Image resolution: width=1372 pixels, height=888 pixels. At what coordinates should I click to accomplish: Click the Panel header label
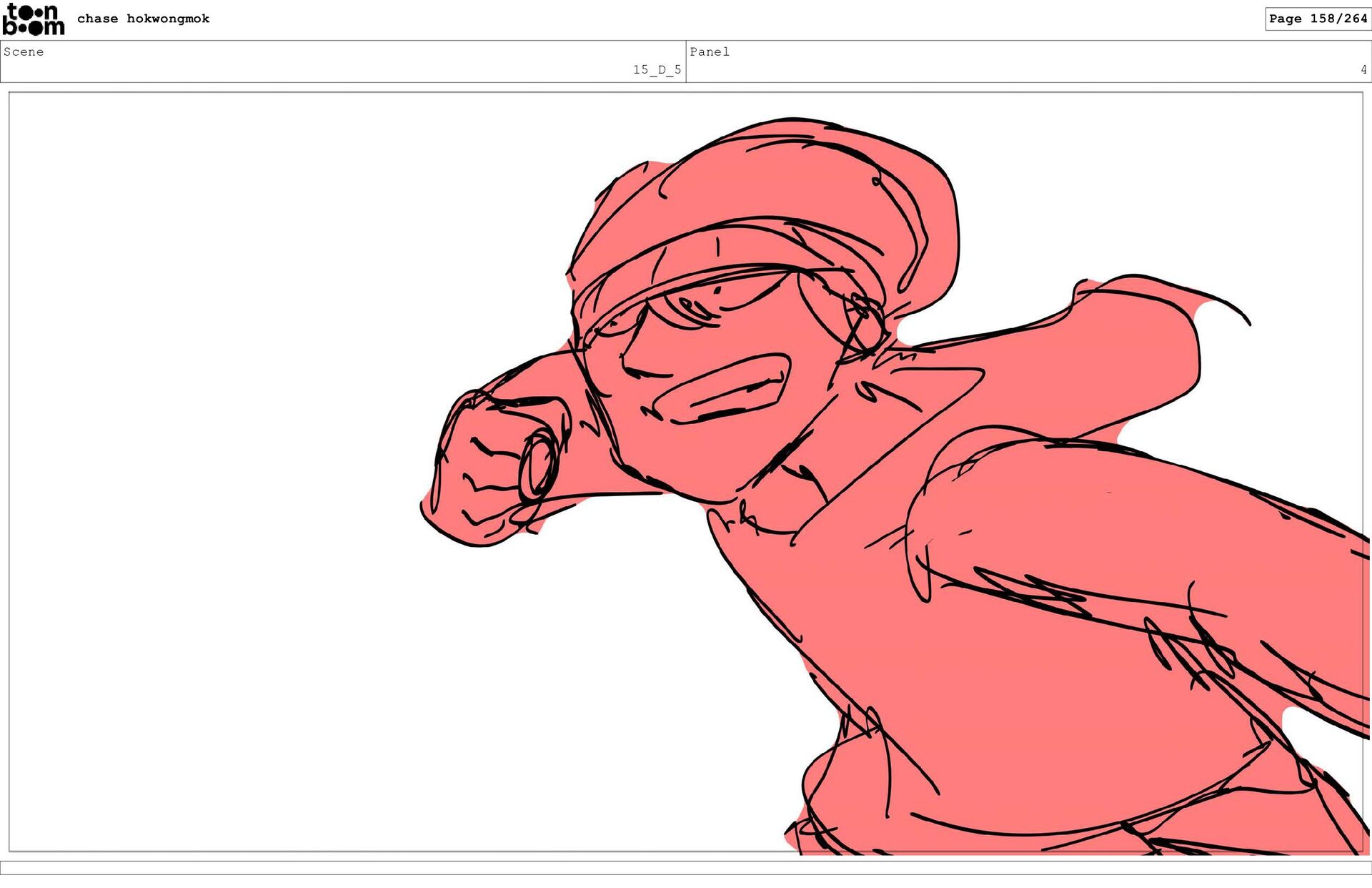coord(709,51)
